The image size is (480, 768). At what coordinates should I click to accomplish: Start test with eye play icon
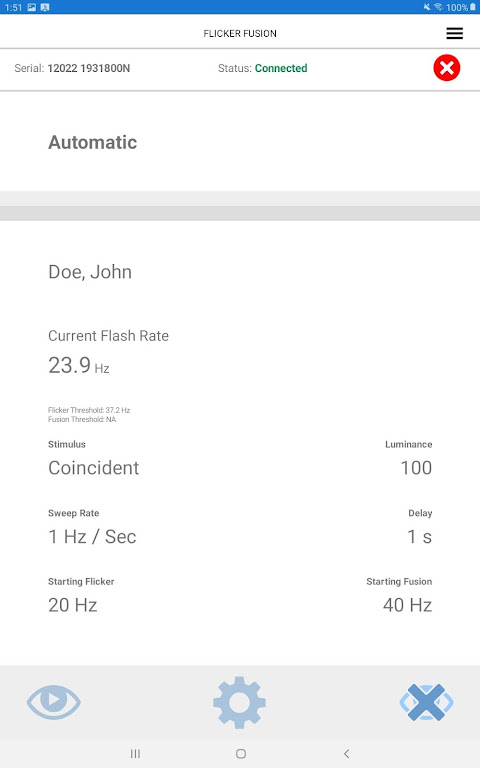click(53, 702)
